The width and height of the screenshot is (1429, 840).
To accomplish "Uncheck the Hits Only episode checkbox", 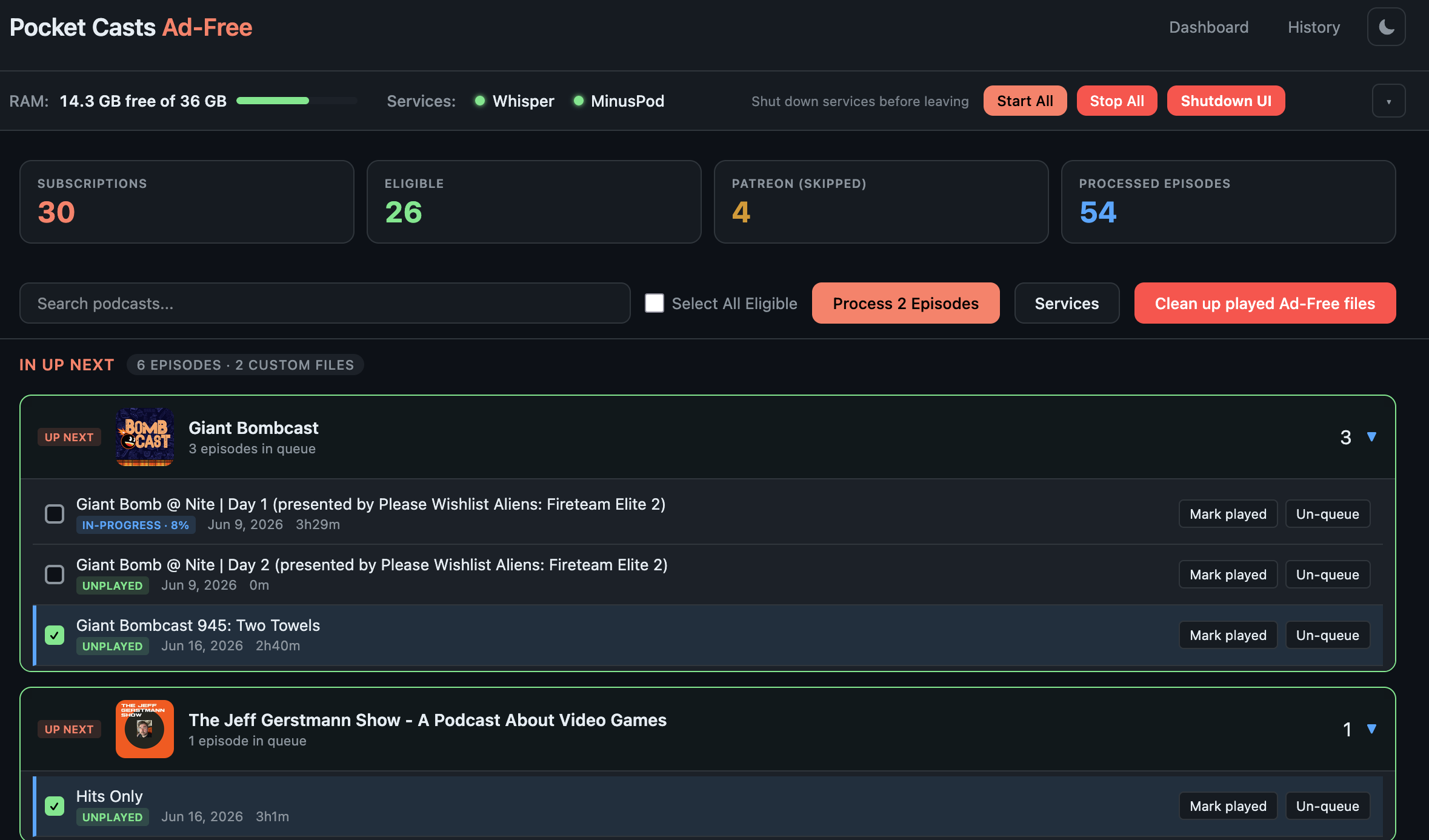I will (x=55, y=806).
